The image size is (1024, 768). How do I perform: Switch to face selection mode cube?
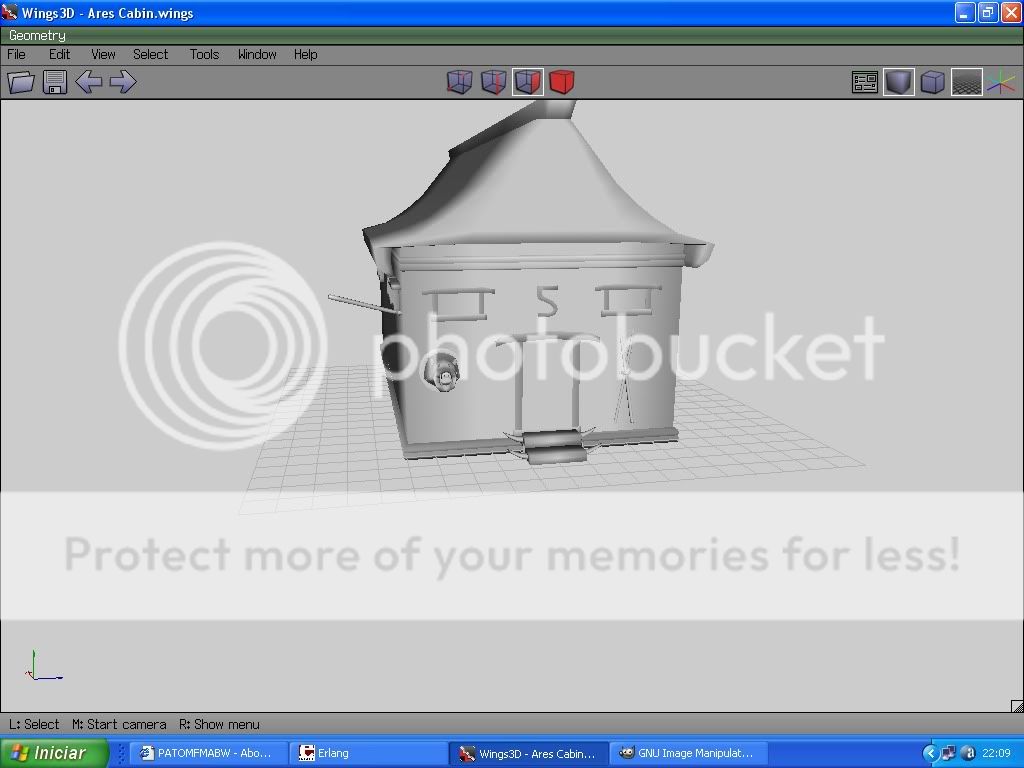point(528,82)
